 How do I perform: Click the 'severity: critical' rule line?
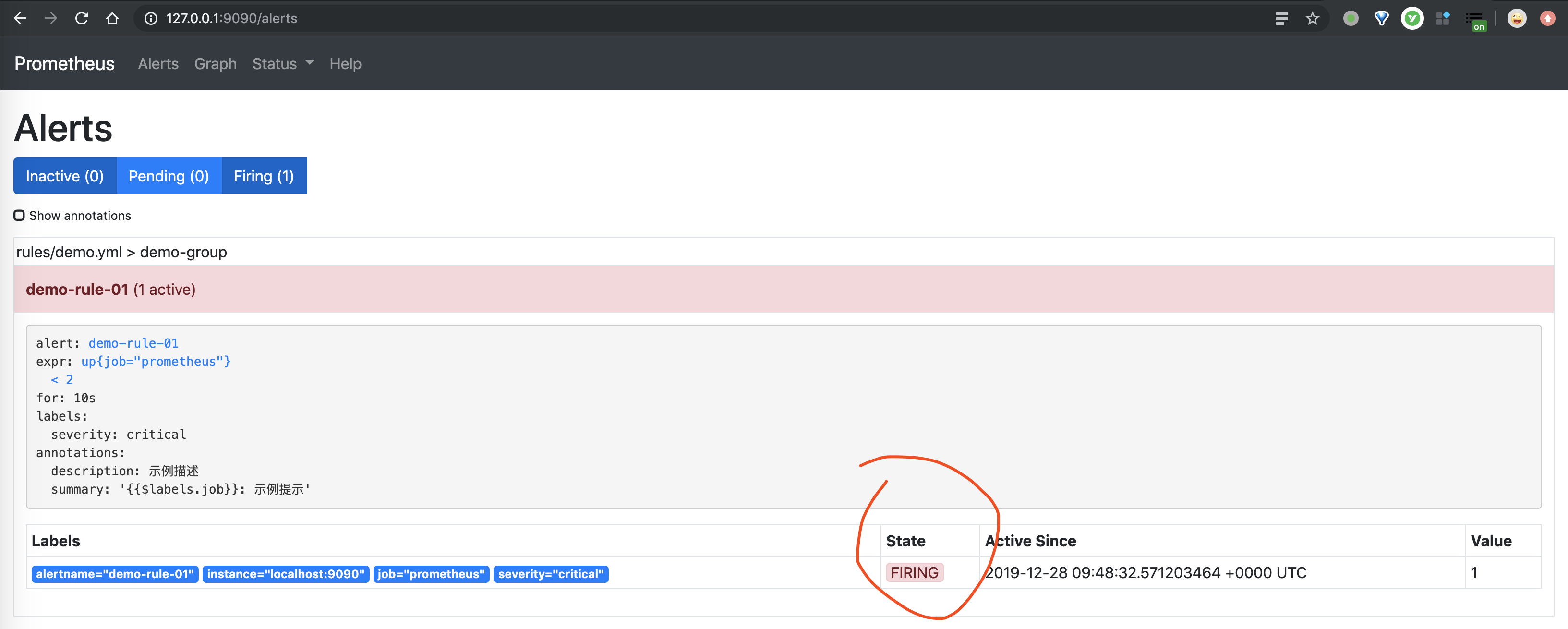119,434
